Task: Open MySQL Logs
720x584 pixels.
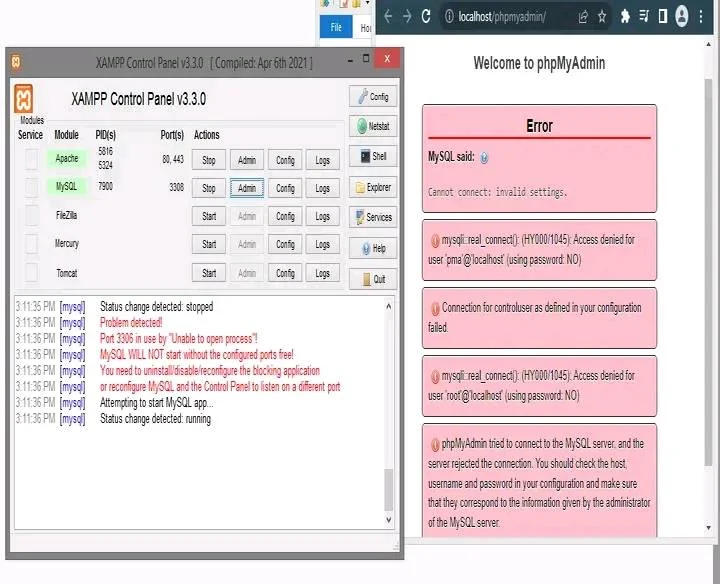Action: click(x=323, y=188)
